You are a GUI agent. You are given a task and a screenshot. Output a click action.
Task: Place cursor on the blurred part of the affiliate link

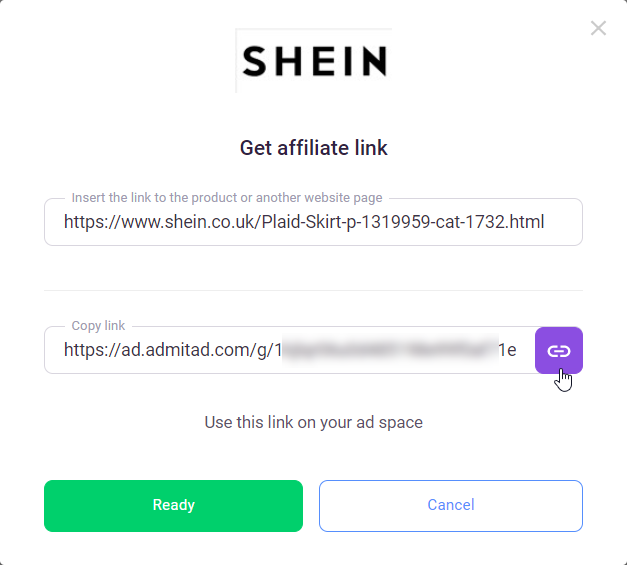click(x=390, y=350)
